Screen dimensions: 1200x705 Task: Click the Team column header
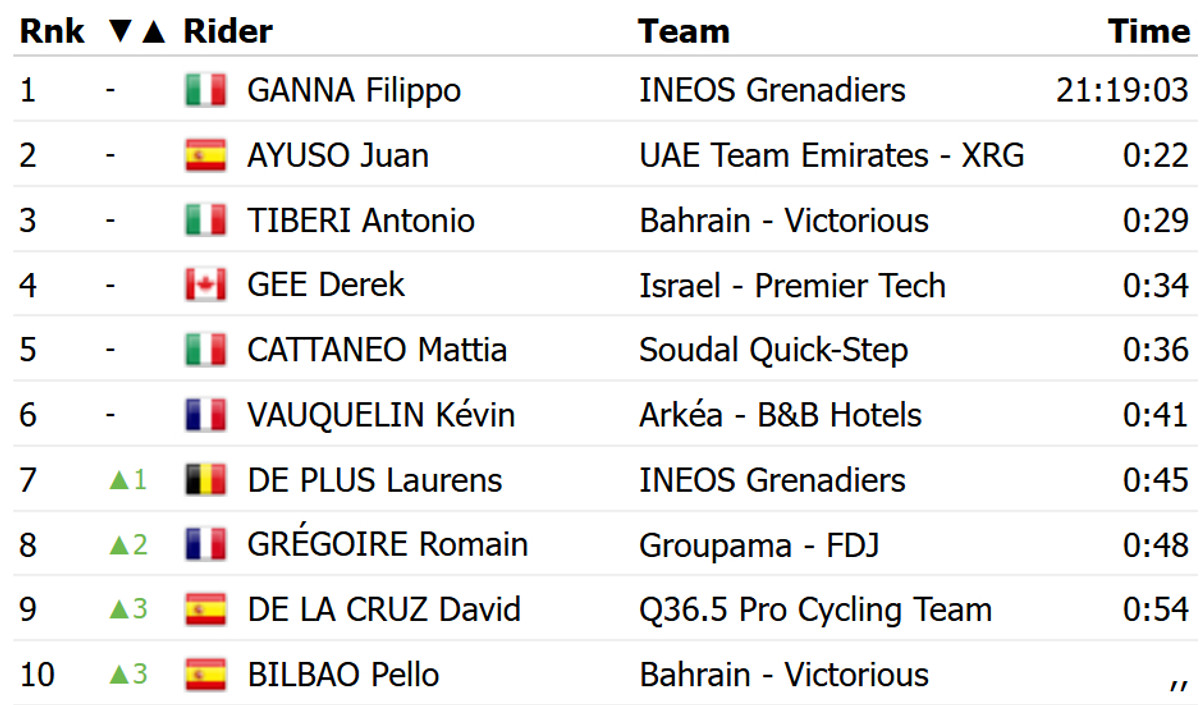pyautogui.click(x=684, y=31)
